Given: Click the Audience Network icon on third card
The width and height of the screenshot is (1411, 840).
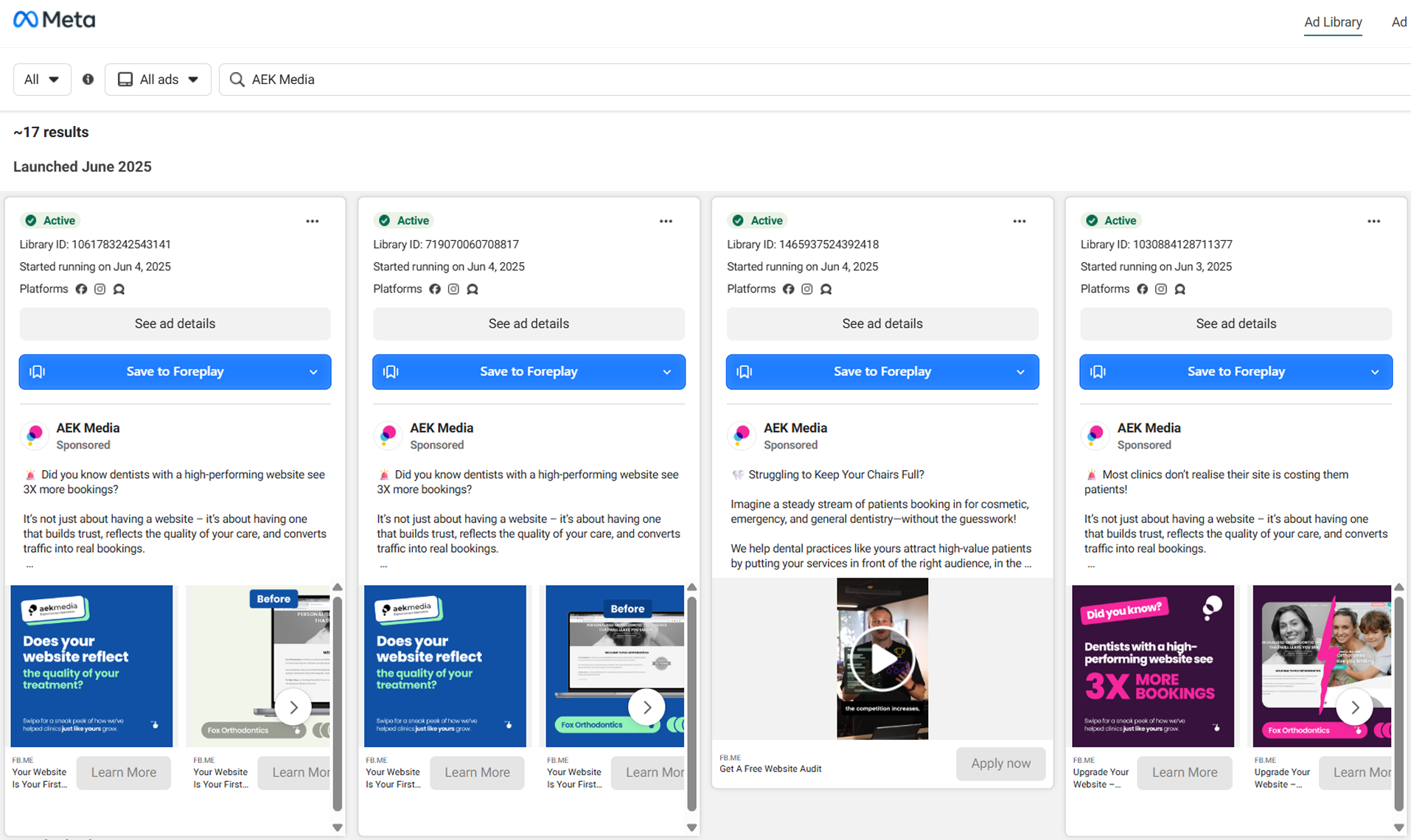Looking at the screenshot, I should 826,289.
